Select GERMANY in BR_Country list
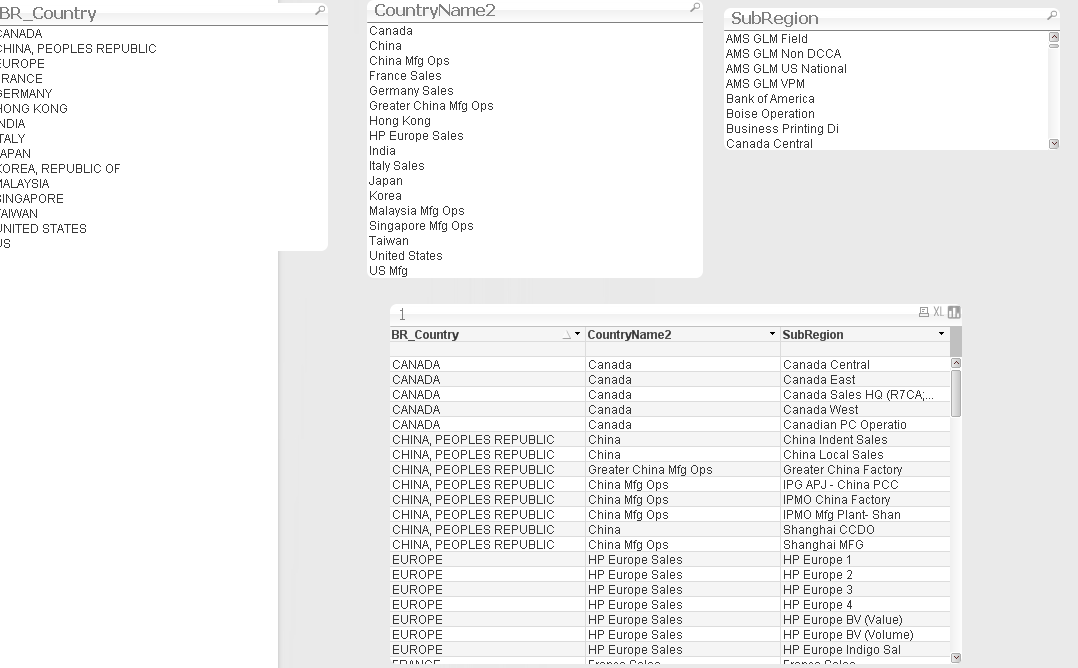Image resolution: width=1078 pixels, height=668 pixels. tap(26, 93)
